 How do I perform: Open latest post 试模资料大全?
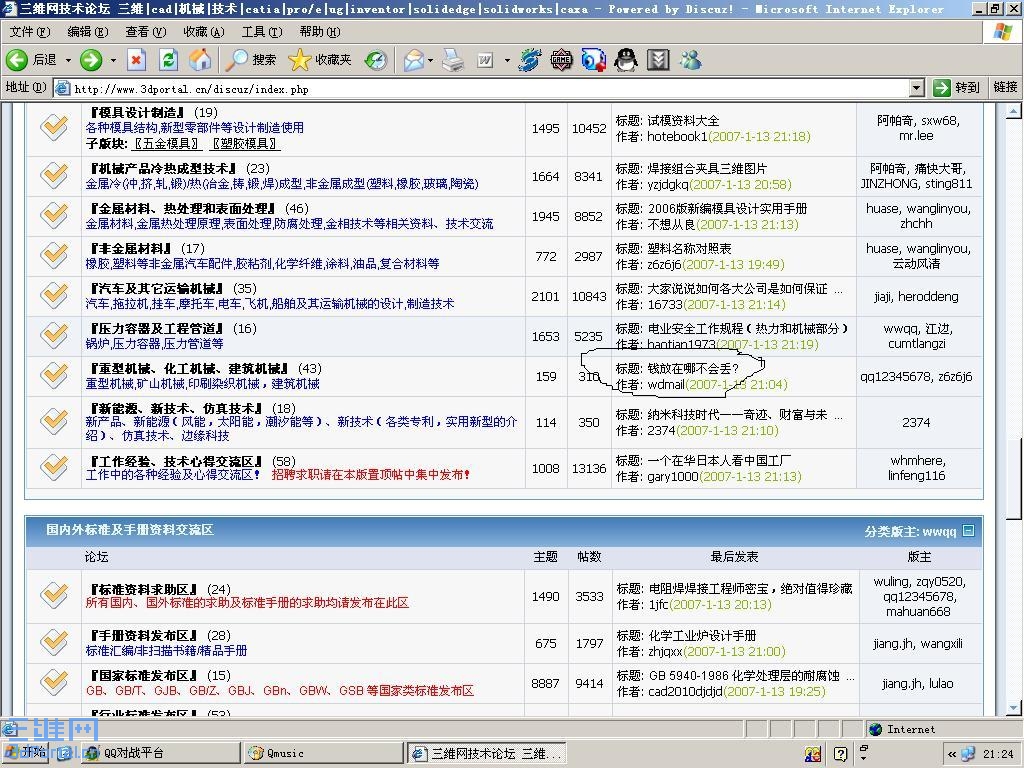683,121
